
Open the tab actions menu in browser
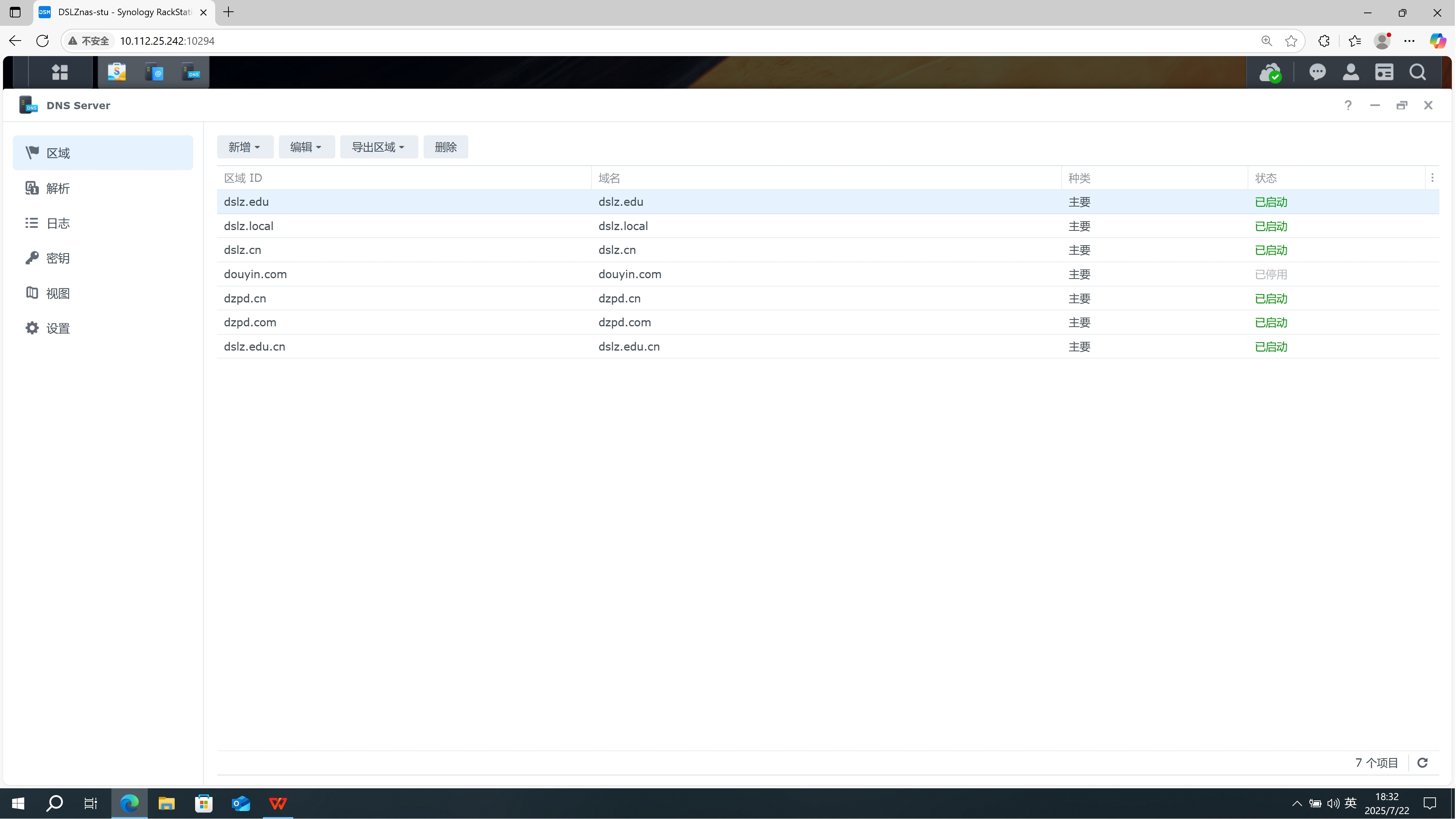coord(15,13)
